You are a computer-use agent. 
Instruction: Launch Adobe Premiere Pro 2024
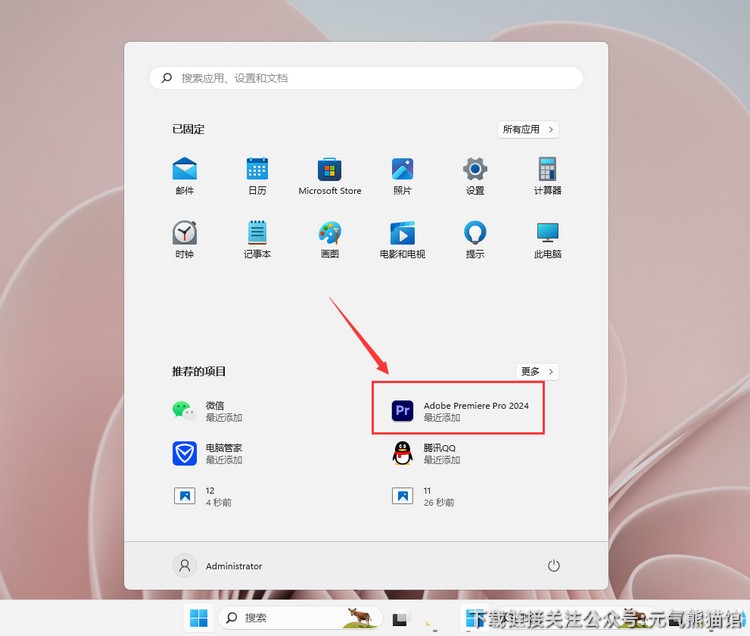(x=459, y=410)
